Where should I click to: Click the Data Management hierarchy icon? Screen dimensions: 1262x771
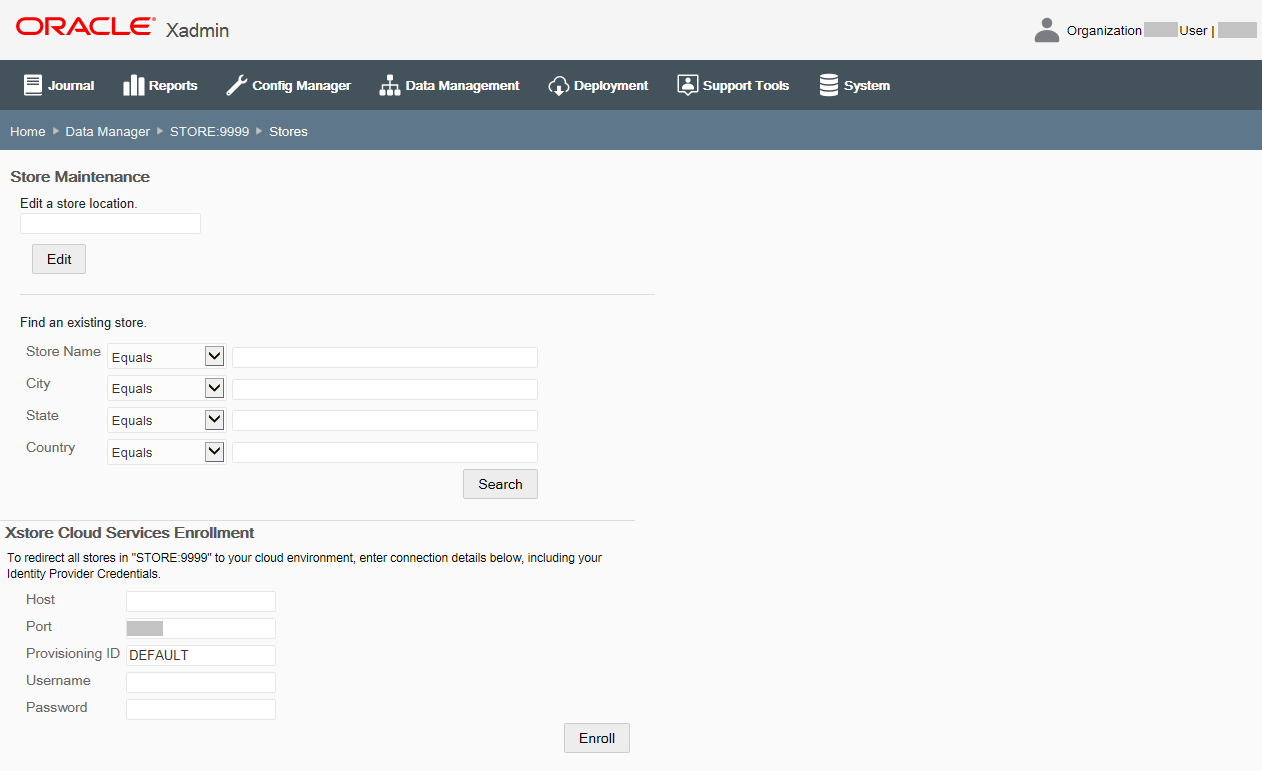pos(388,84)
